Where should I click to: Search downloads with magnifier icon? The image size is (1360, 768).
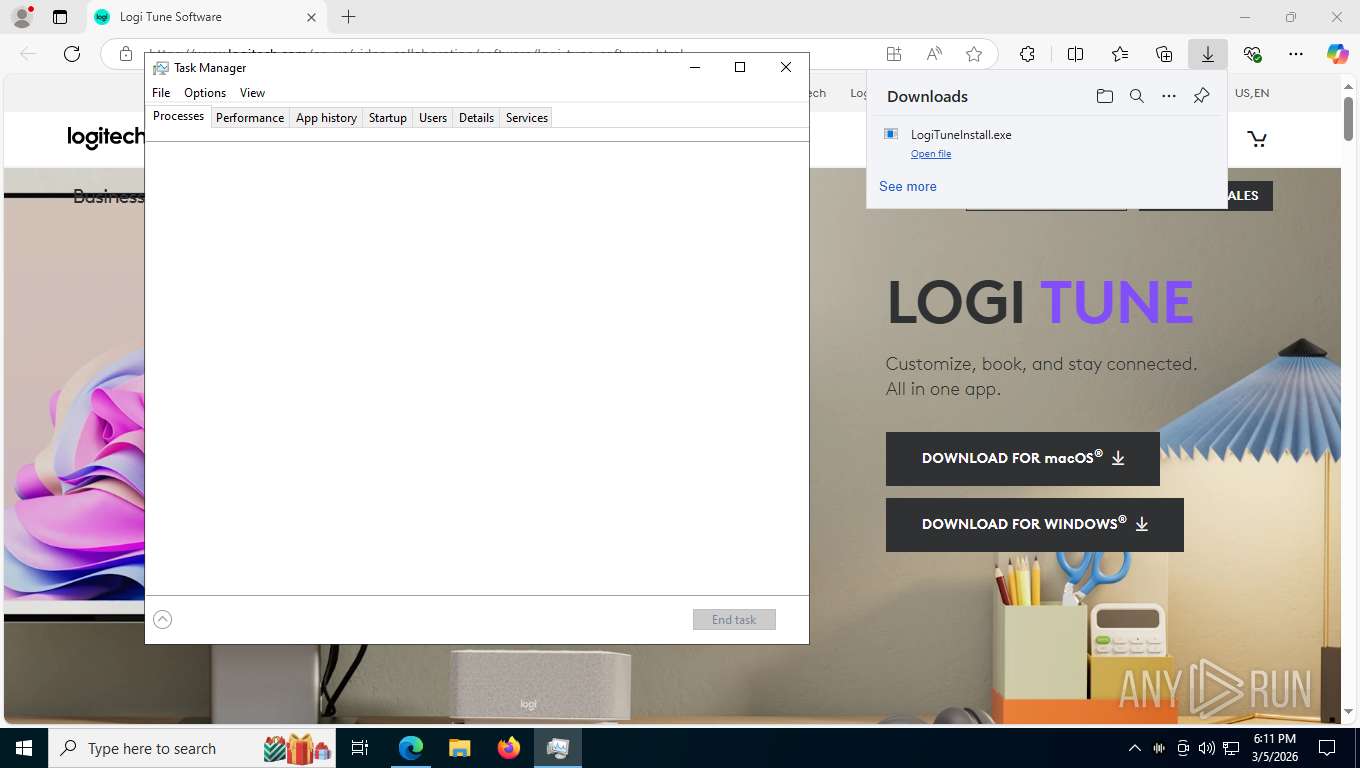click(1137, 96)
